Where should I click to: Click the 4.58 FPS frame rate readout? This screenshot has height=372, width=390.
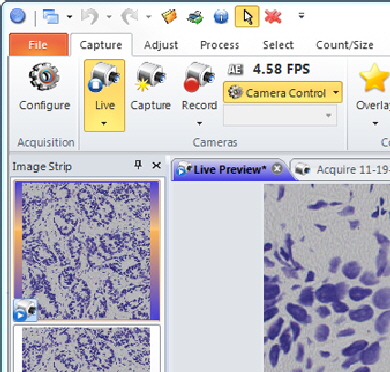pos(282,69)
